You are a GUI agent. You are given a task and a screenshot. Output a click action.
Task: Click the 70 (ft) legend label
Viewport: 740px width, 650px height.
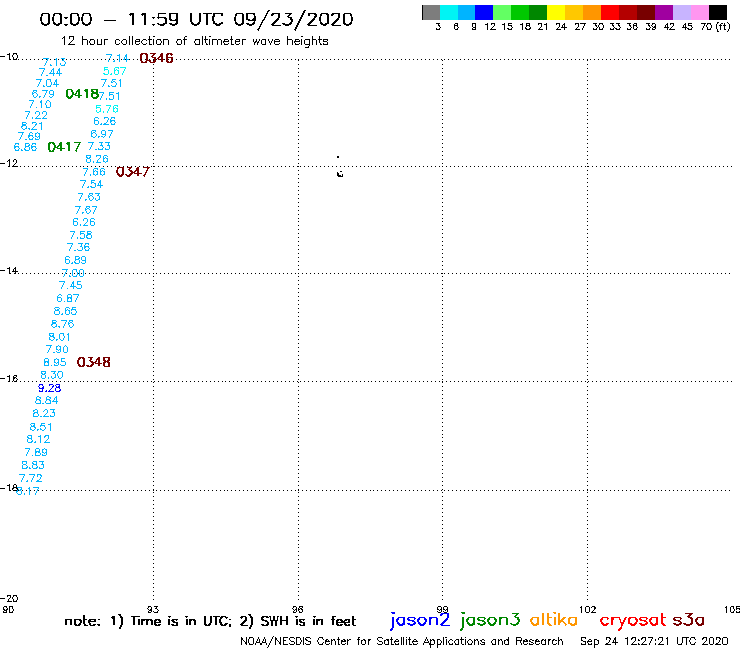pos(715,26)
